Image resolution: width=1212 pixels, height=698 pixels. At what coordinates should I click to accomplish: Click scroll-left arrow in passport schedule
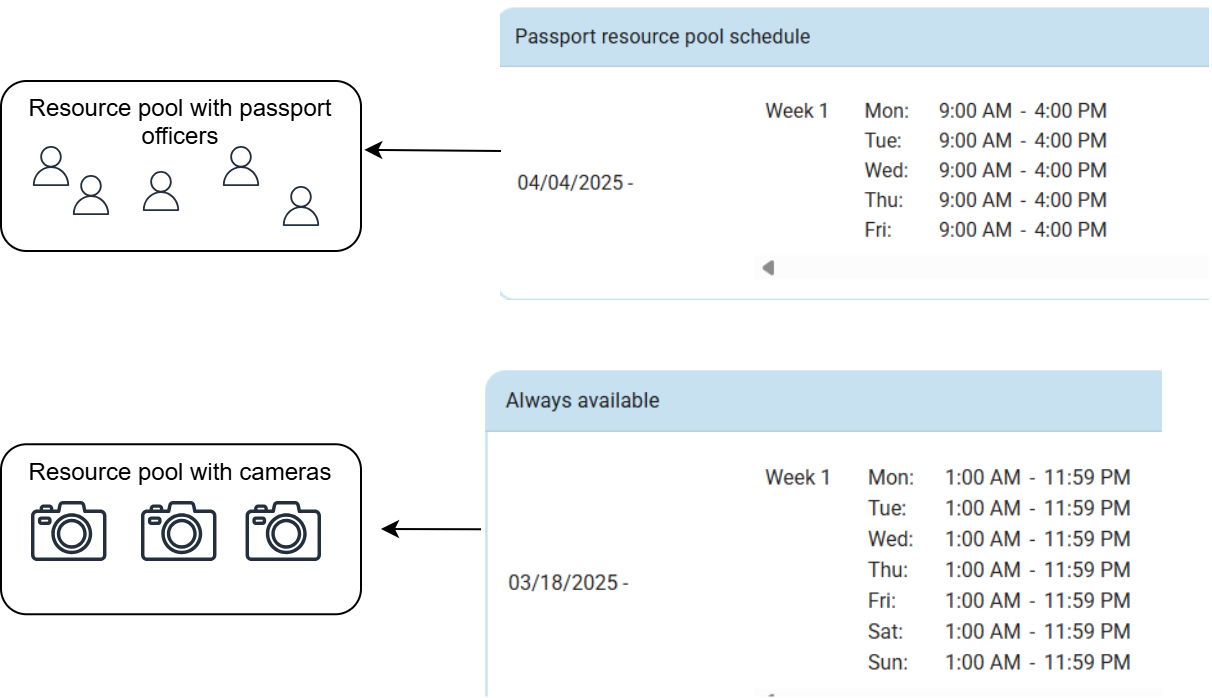pyautogui.click(x=768, y=268)
